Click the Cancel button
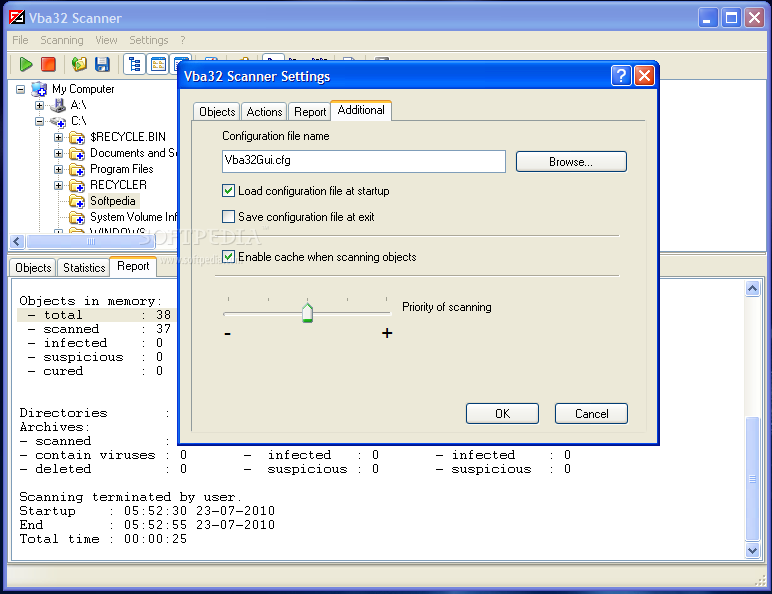 click(x=591, y=414)
